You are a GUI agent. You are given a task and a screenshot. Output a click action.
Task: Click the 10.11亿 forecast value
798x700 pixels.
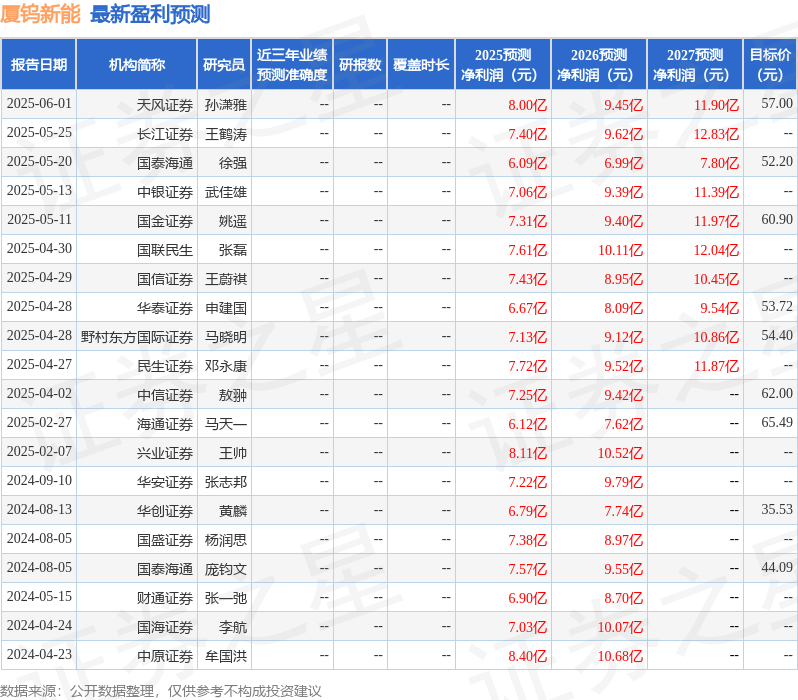click(x=620, y=250)
